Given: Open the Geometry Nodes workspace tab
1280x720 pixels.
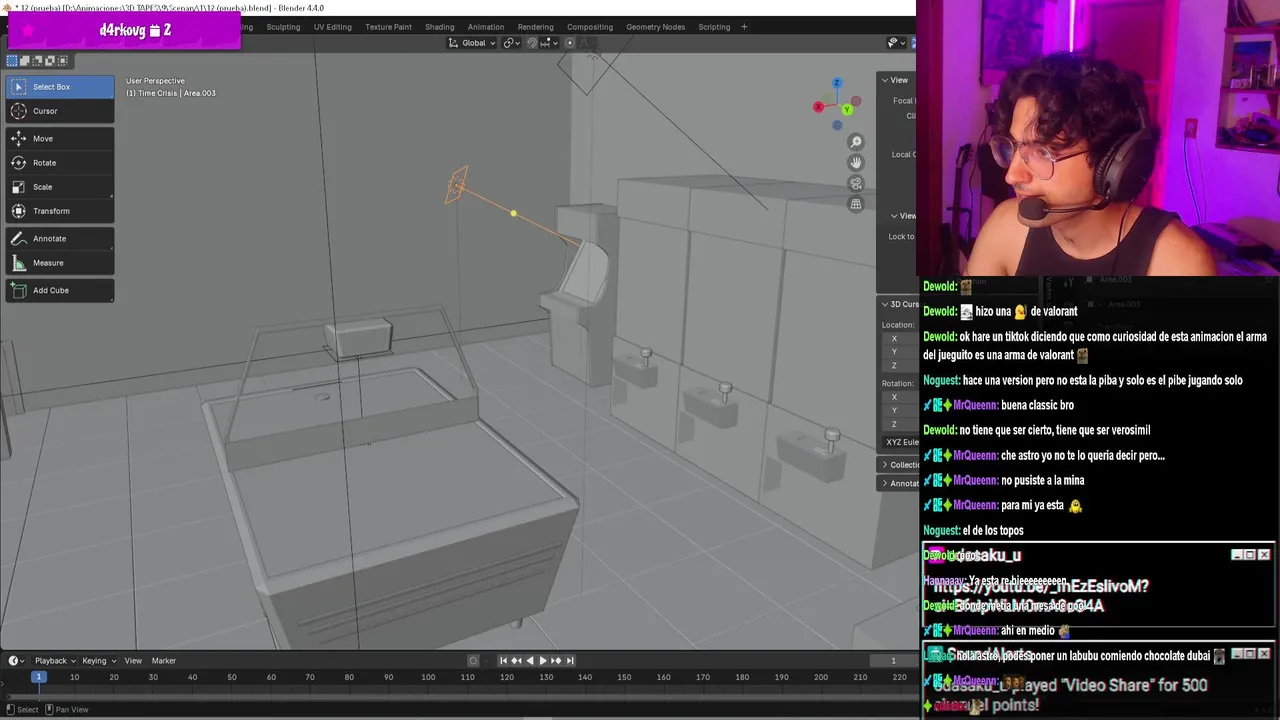Looking at the screenshot, I should (656, 27).
